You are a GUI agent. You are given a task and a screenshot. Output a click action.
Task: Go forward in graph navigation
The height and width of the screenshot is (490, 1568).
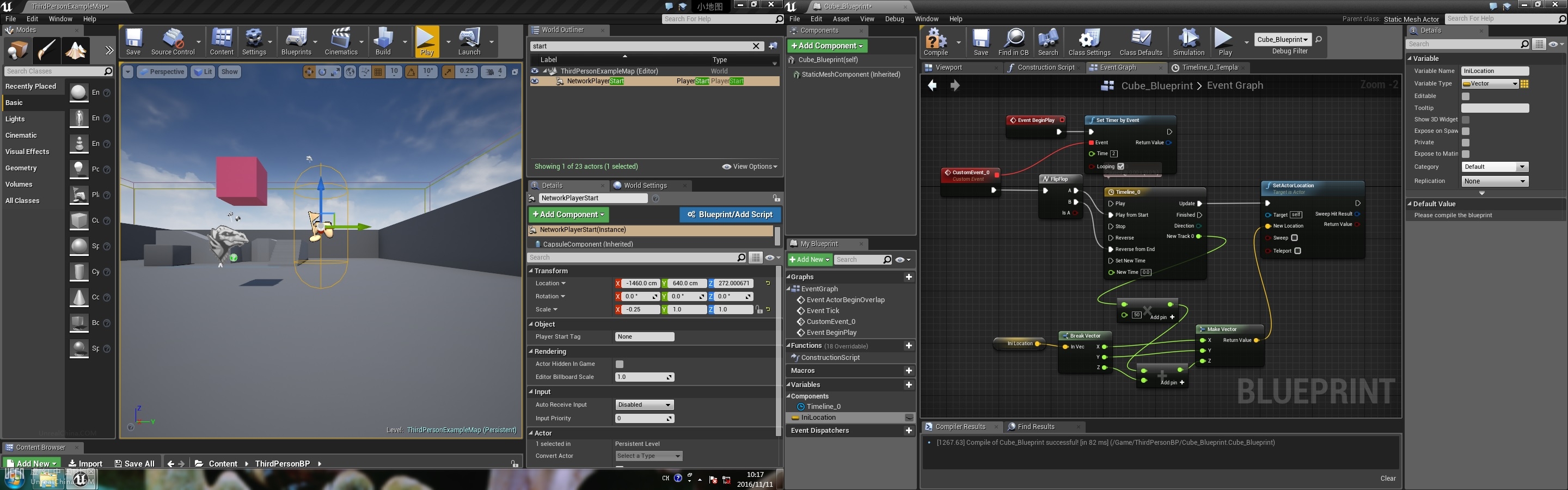955,85
